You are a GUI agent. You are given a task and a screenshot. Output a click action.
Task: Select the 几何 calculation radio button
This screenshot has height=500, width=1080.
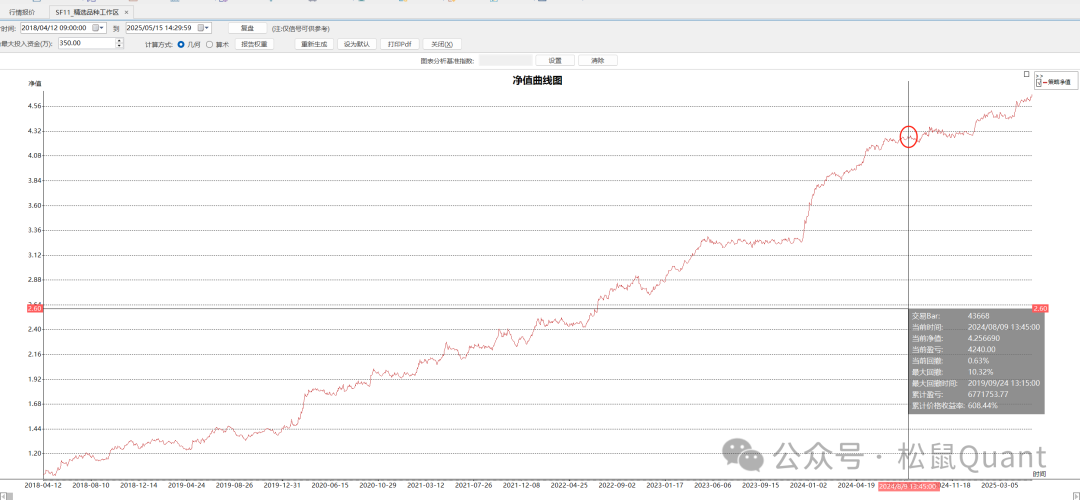[181, 44]
